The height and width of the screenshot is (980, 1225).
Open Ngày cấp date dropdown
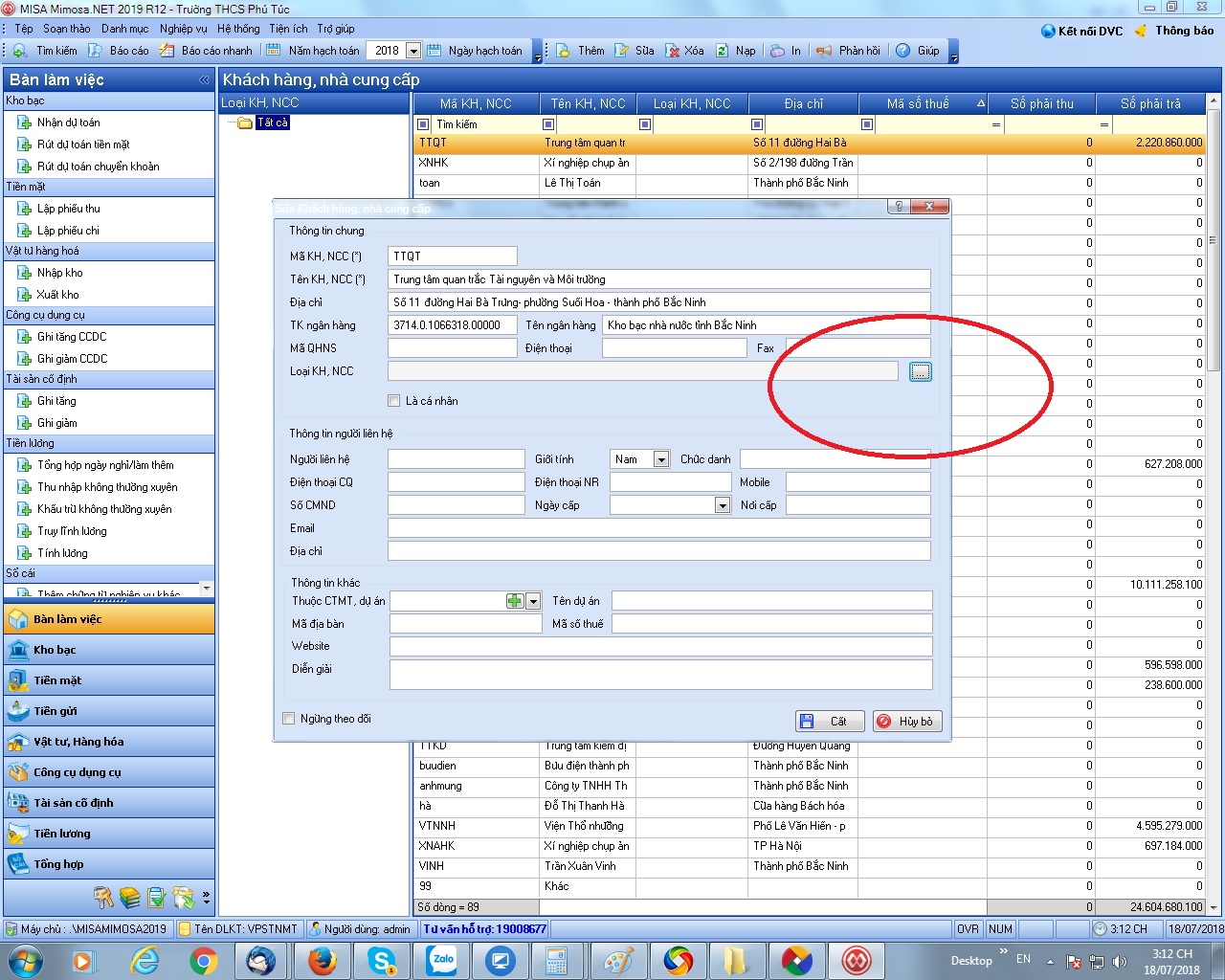(723, 505)
